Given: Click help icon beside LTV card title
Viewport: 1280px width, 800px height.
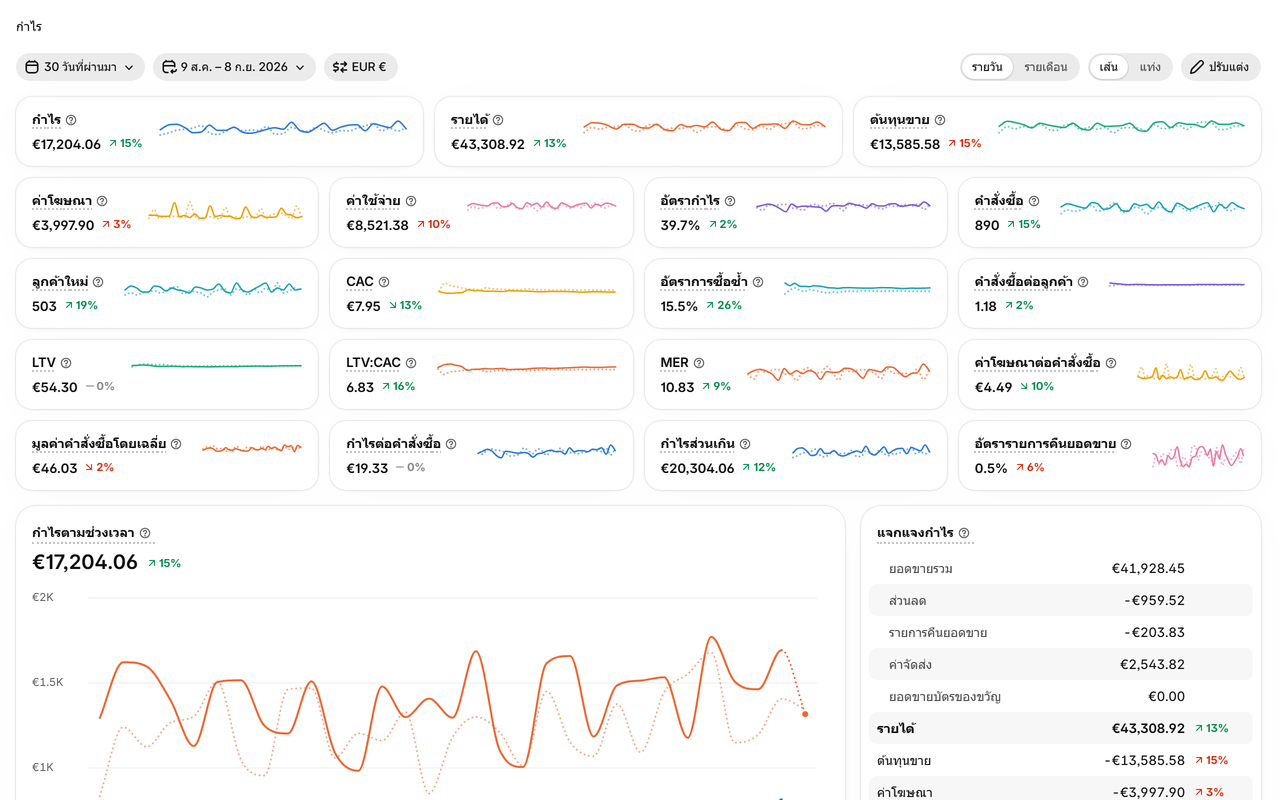Looking at the screenshot, I should [x=66, y=363].
